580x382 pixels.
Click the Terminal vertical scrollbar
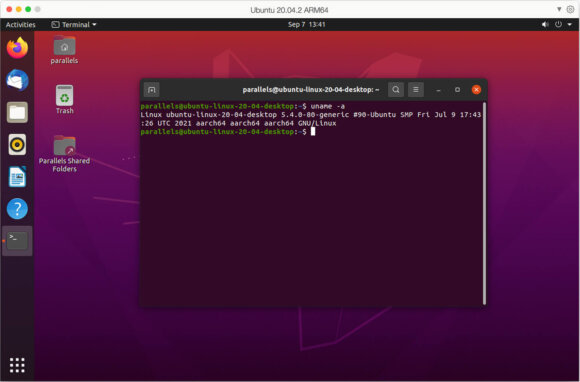tap(484, 203)
